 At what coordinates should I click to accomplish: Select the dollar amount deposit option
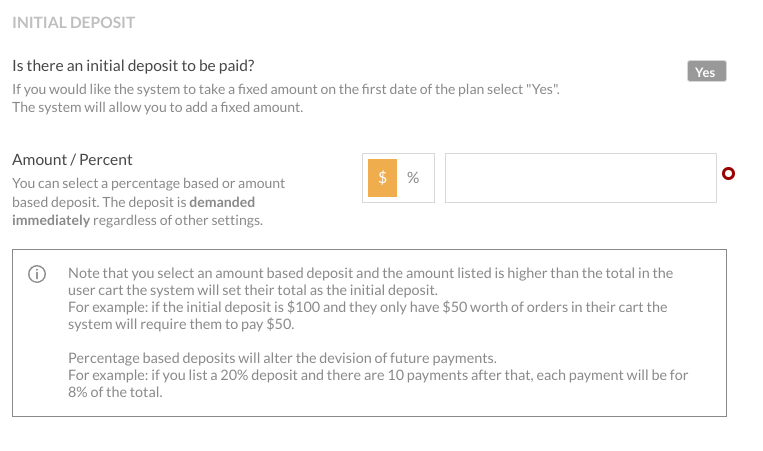coord(382,178)
